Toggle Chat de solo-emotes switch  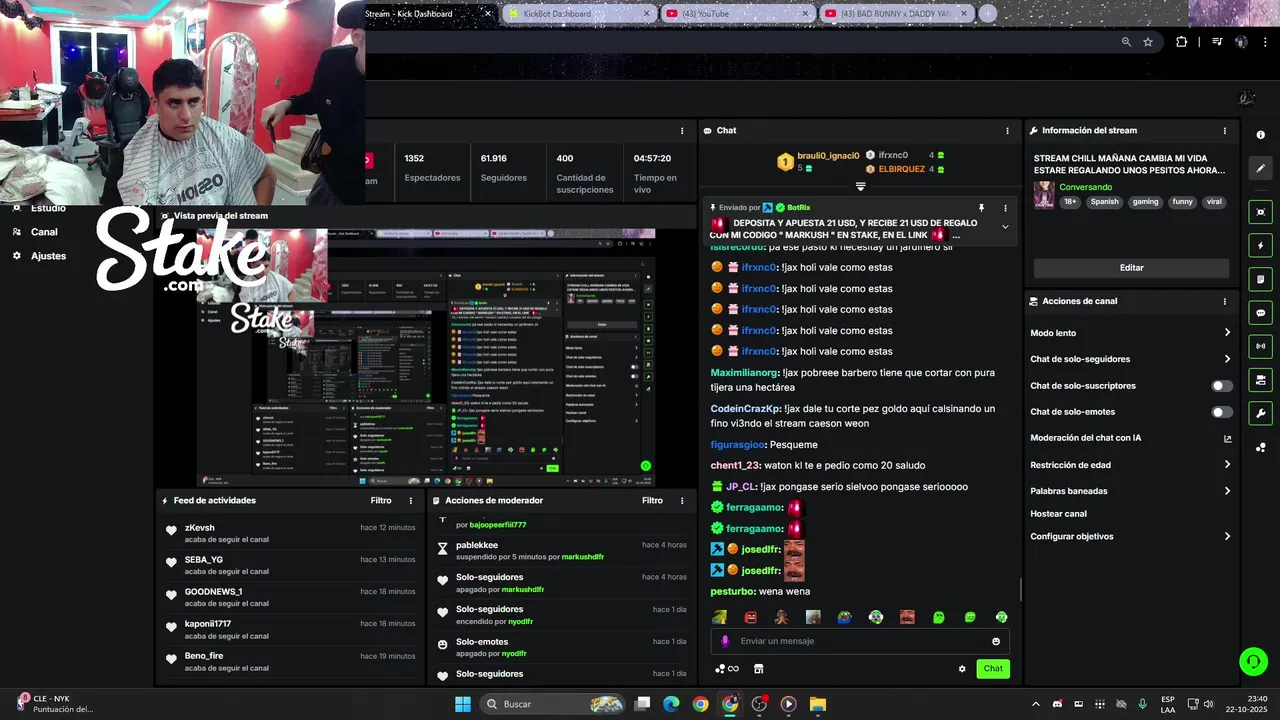1221,412
